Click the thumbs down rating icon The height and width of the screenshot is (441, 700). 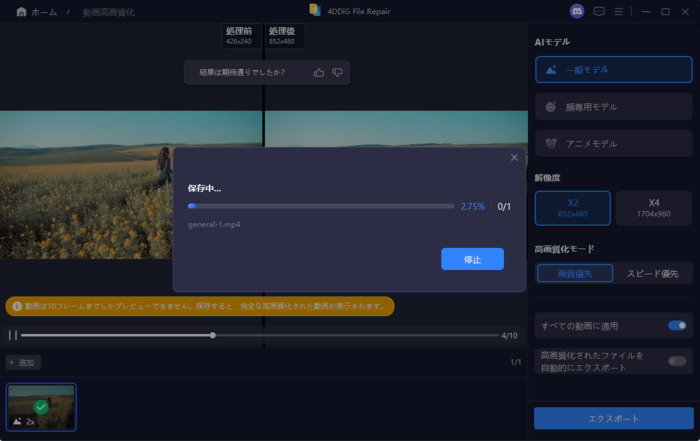click(337, 72)
